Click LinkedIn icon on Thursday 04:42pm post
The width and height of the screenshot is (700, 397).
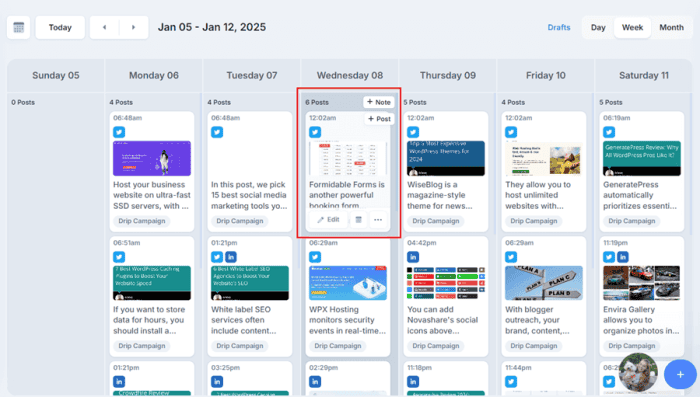tap(413, 257)
